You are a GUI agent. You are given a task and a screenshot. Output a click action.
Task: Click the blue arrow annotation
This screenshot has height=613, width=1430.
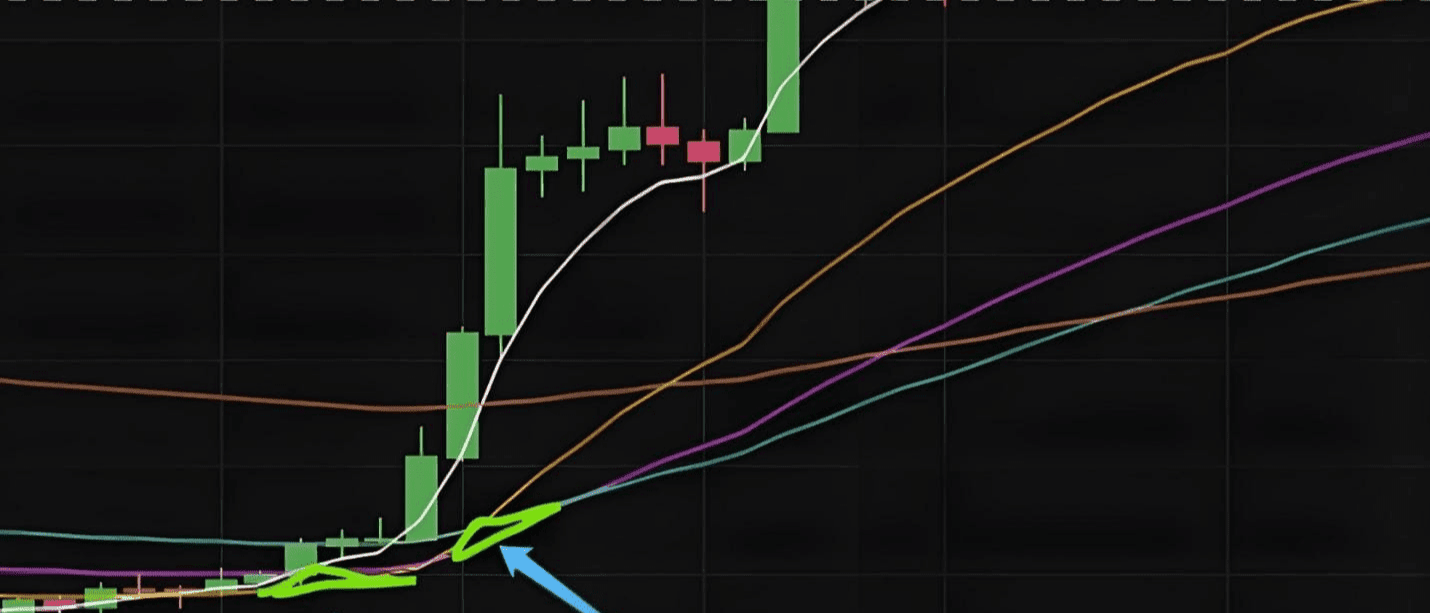point(550,580)
